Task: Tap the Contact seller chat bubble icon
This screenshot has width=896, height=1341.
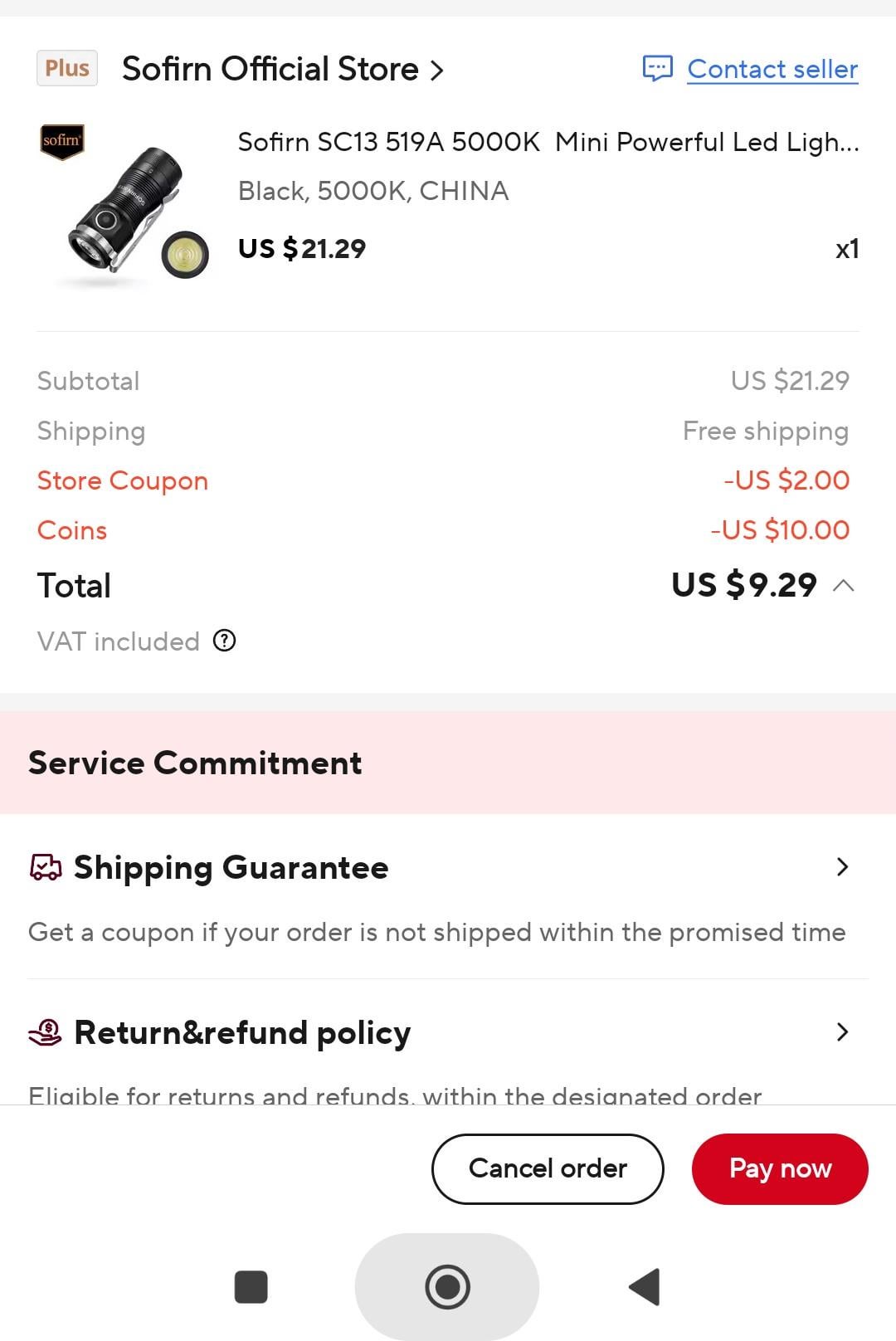Action: (x=657, y=68)
